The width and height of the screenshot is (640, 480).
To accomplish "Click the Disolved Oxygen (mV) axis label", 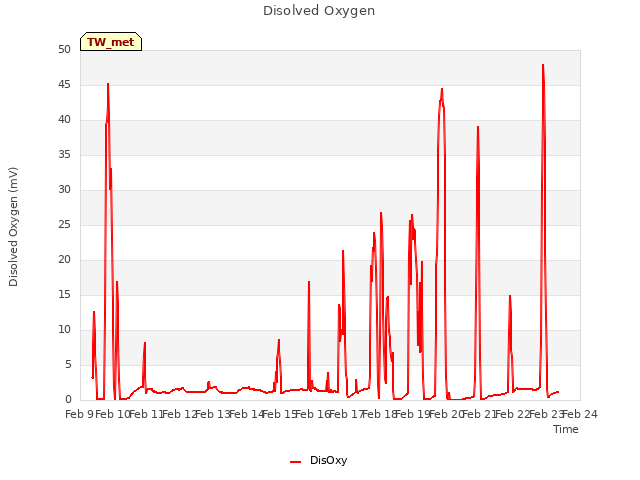I will 13,227.
